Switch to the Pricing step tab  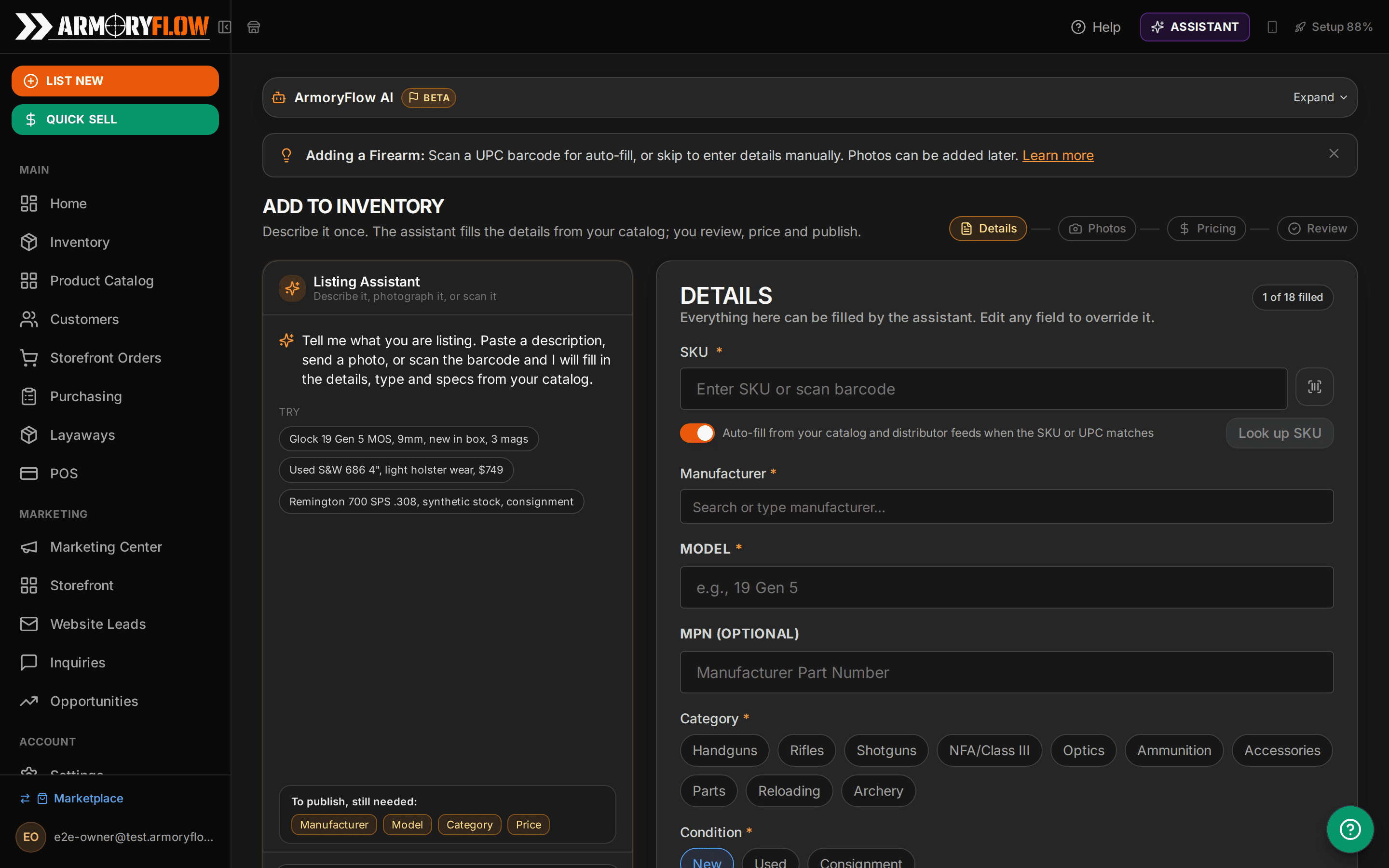(1207, 229)
